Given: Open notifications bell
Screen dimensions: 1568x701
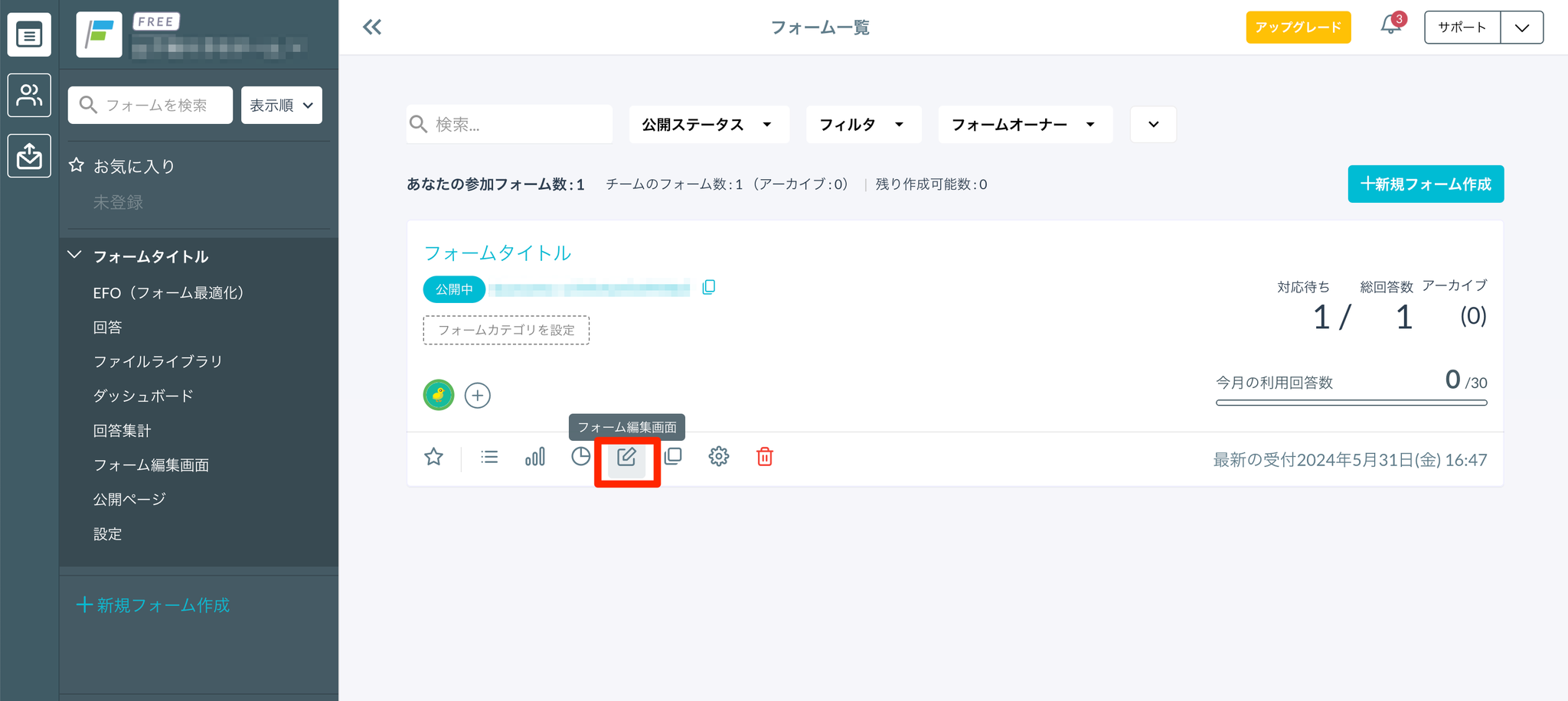Looking at the screenshot, I should tap(1391, 26).
